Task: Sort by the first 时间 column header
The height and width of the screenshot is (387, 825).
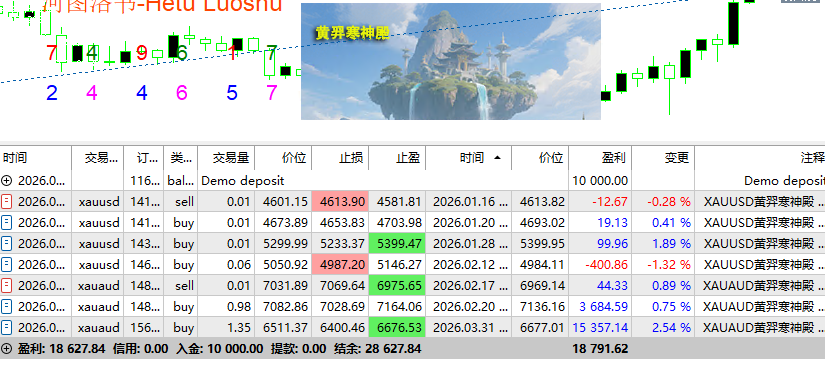Action: click(36, 158)
